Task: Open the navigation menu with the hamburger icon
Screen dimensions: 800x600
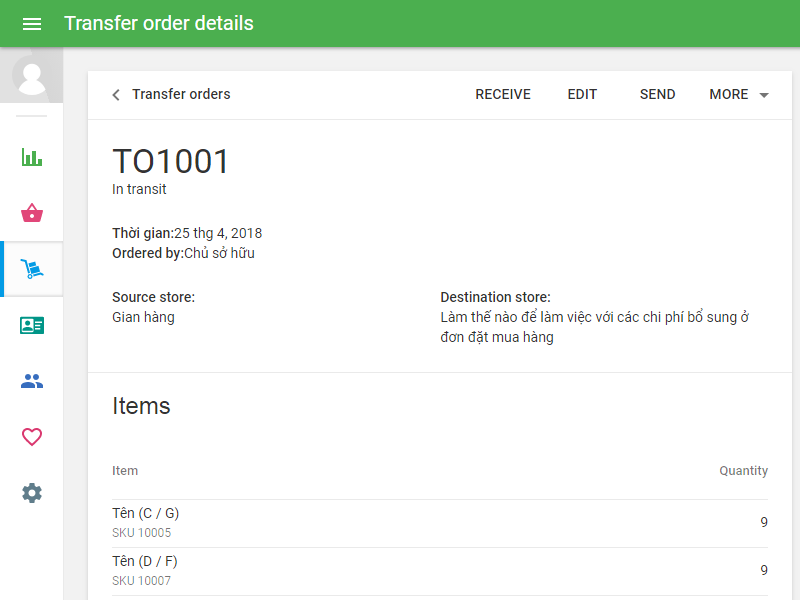Action: (x=32, y=24)
